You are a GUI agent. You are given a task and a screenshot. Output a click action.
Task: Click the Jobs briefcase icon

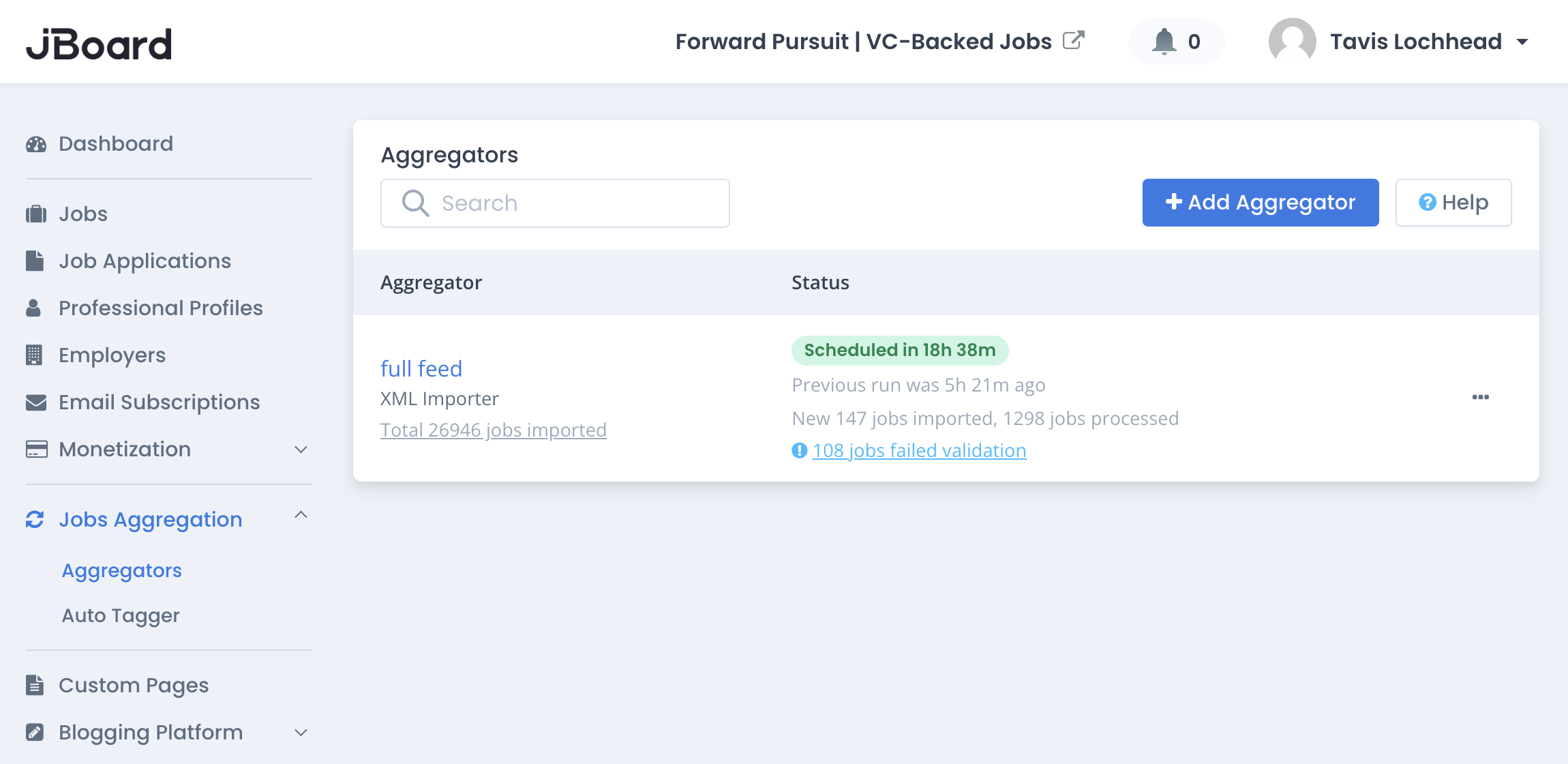[x=35, y=213]
